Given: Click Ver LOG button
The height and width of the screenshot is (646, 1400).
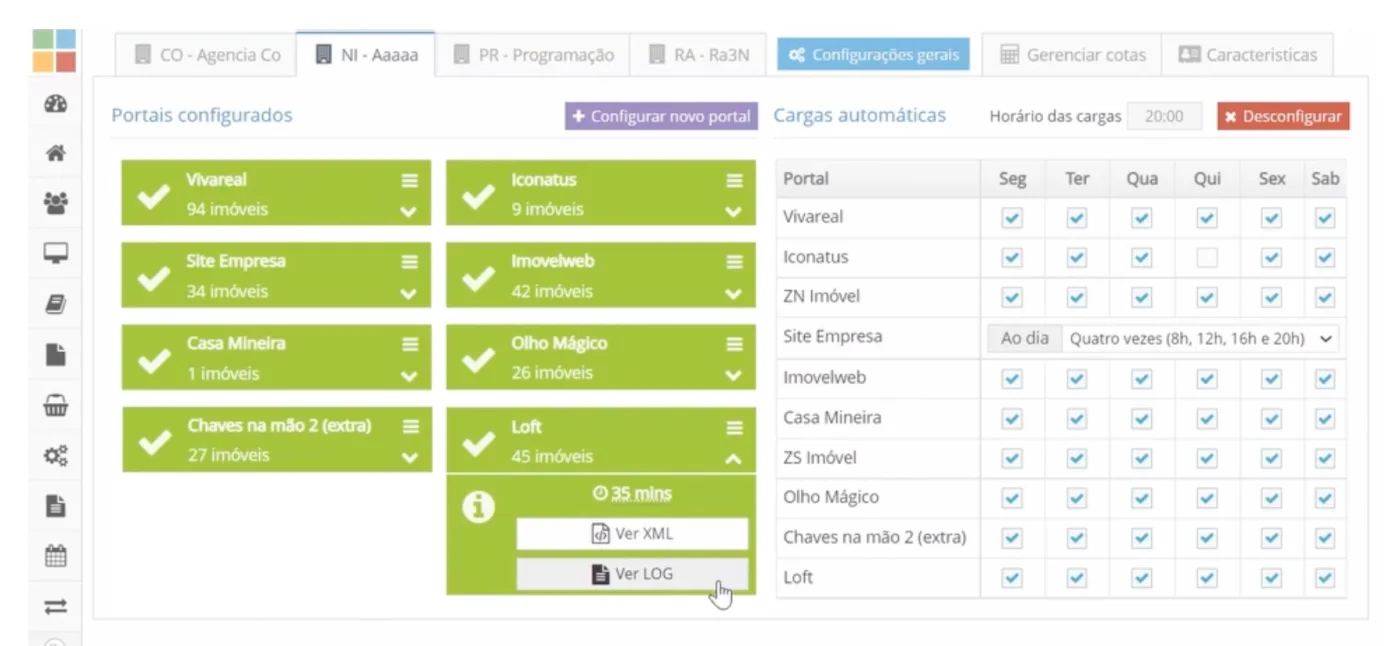Looking at the screenshot, I should coord(632,574).
